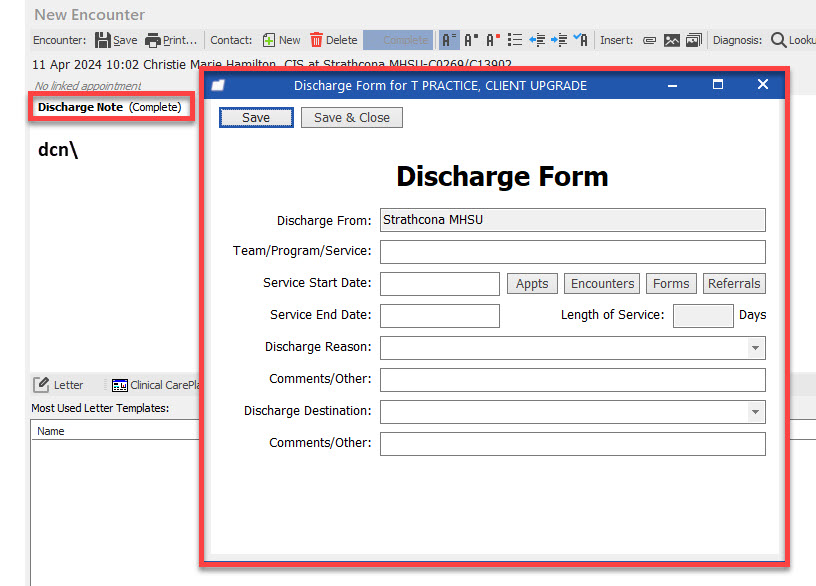
Task: Add a new contact with New icon
Action: tap(268, 40)
